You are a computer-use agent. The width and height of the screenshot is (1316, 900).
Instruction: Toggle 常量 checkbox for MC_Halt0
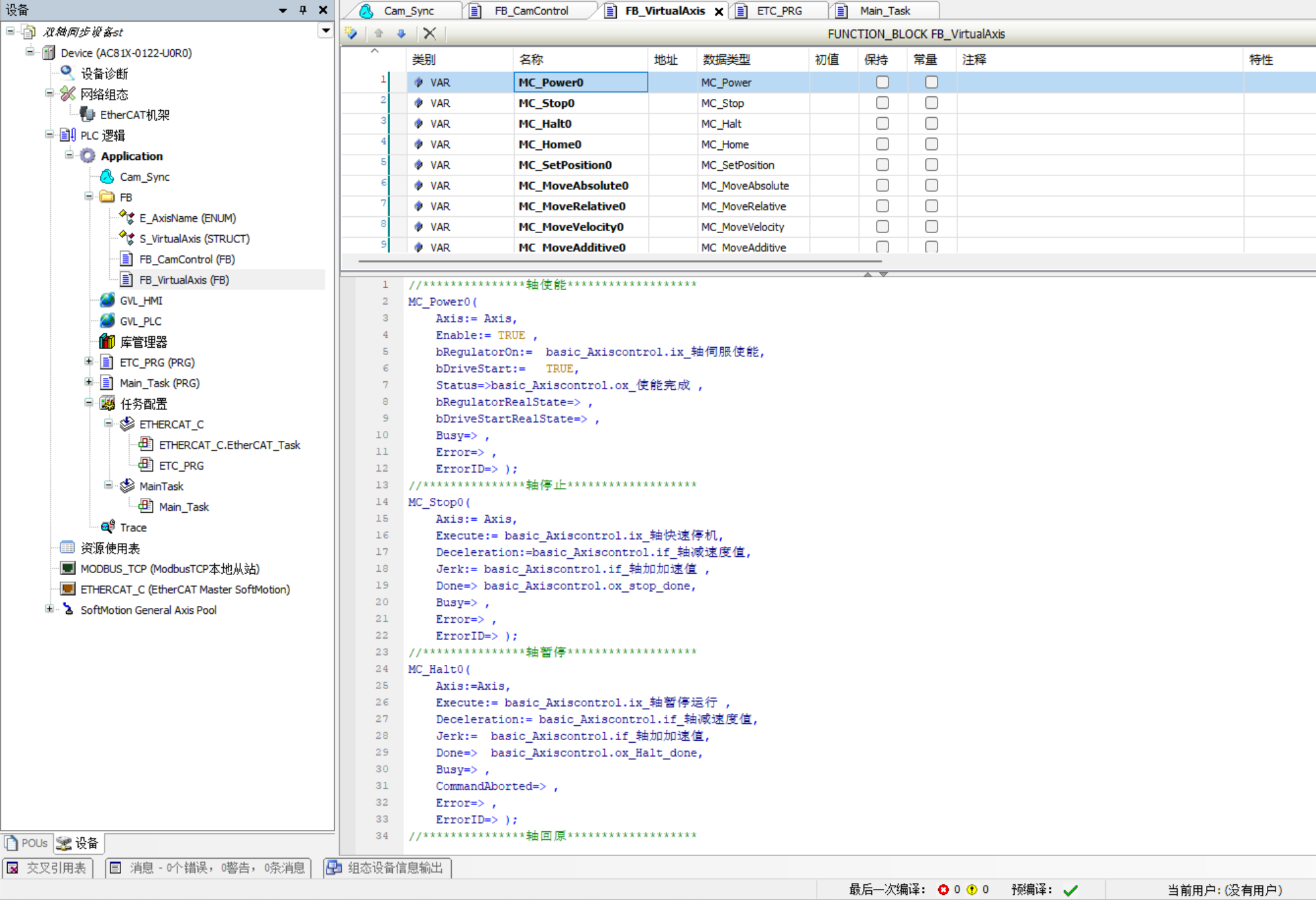pos(932,123)
